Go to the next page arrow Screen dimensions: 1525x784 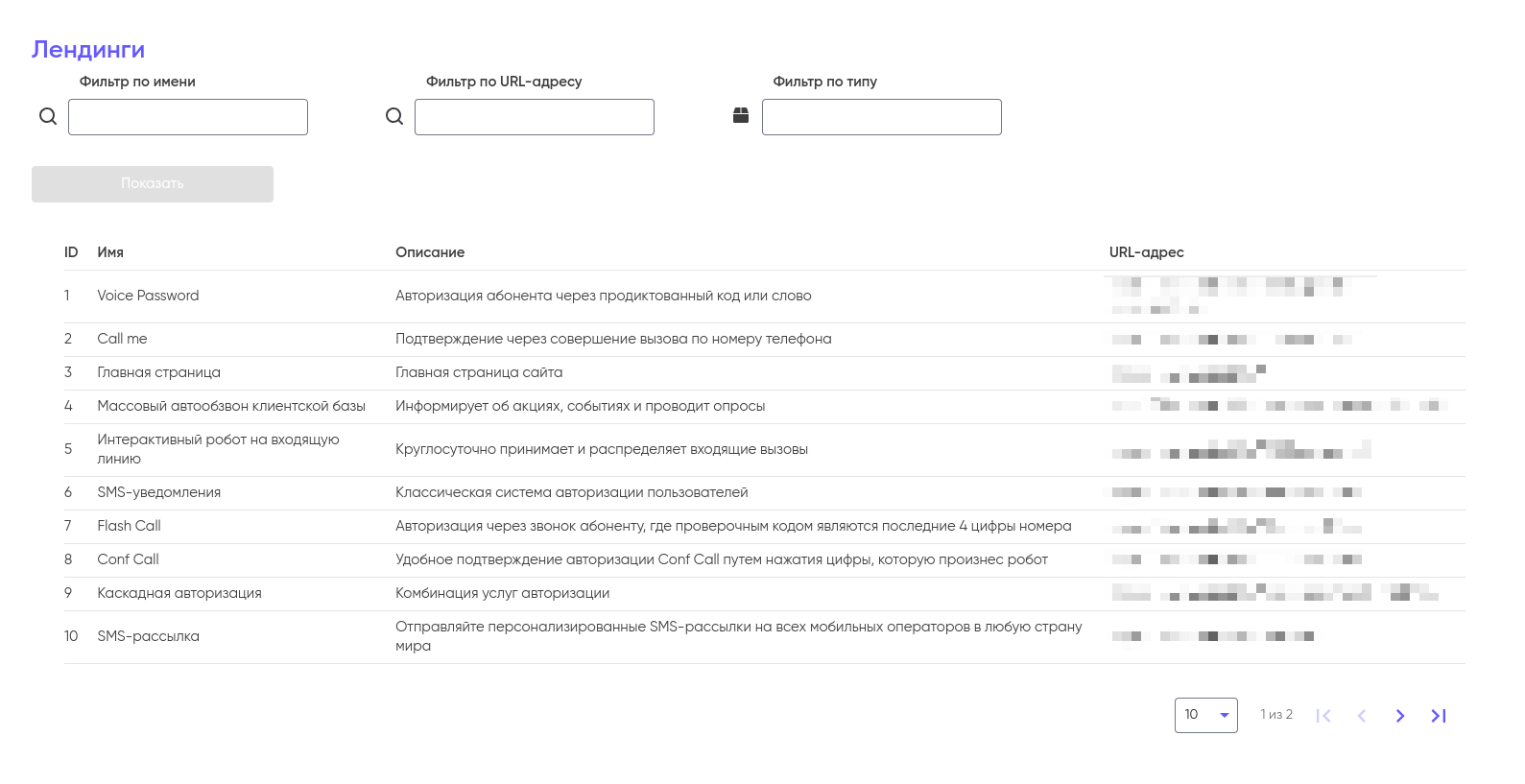(x=1400, y=716)
